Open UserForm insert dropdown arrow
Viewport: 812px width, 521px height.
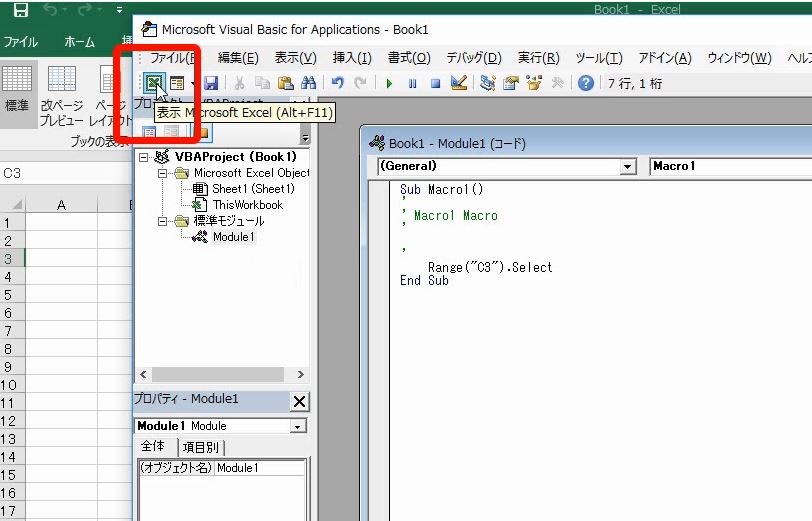pos(192,83)
